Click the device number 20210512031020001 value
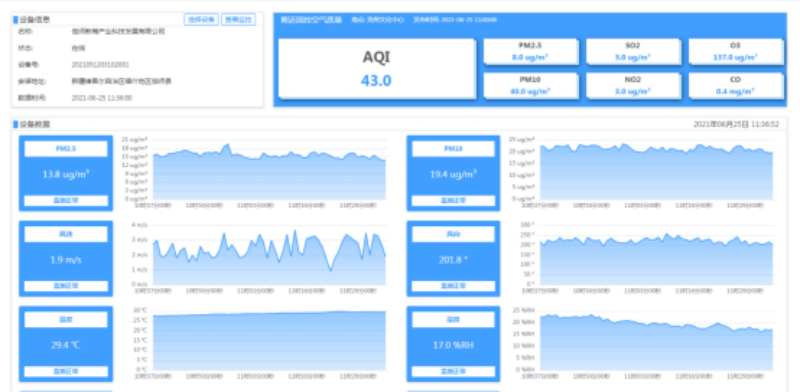Viewport: 800px width, 392px height. (101, 65)
